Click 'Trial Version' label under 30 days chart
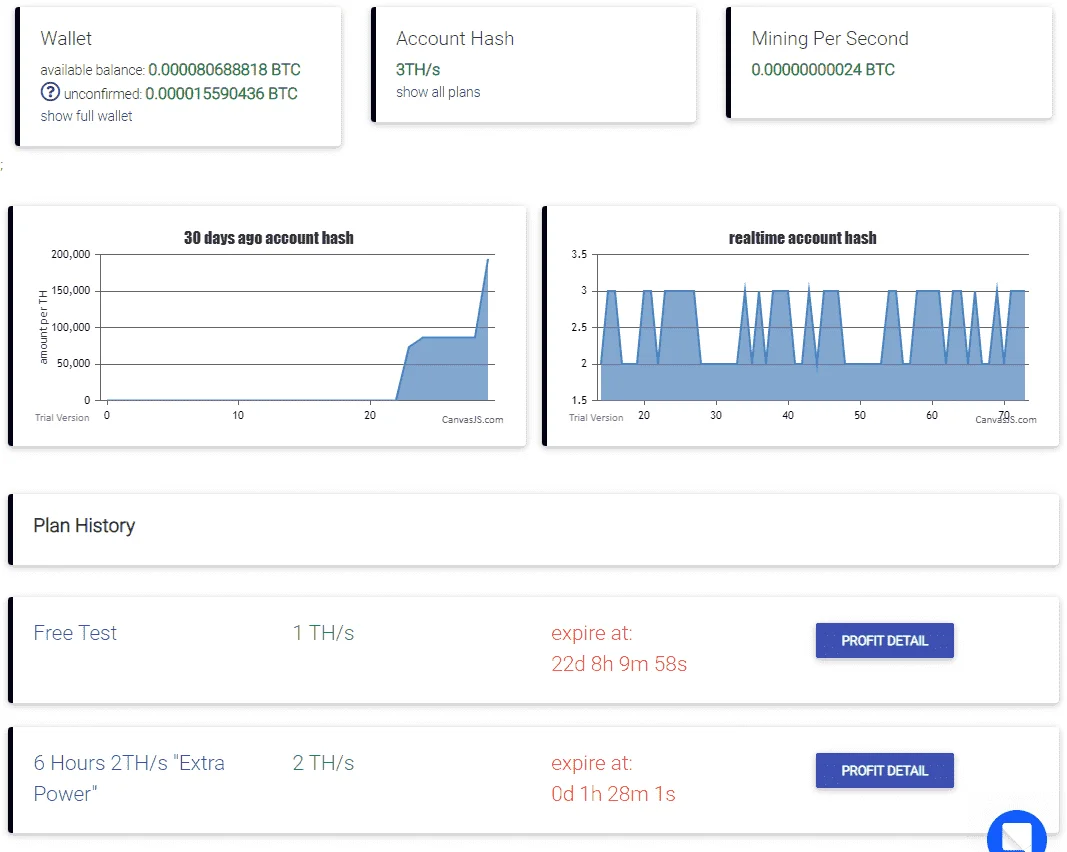Viewport: 1067px width, 852px height. [x=62, y=418]
